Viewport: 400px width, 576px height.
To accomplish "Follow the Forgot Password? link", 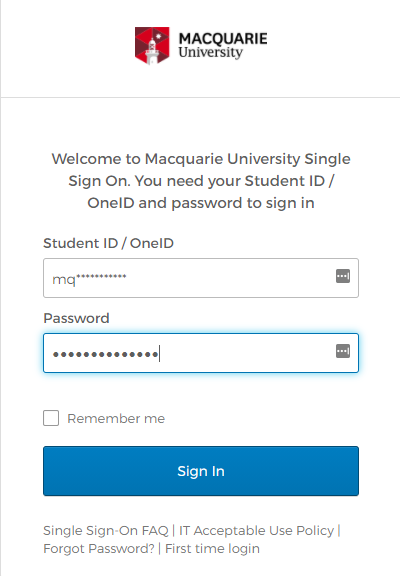I will (99, 548).
